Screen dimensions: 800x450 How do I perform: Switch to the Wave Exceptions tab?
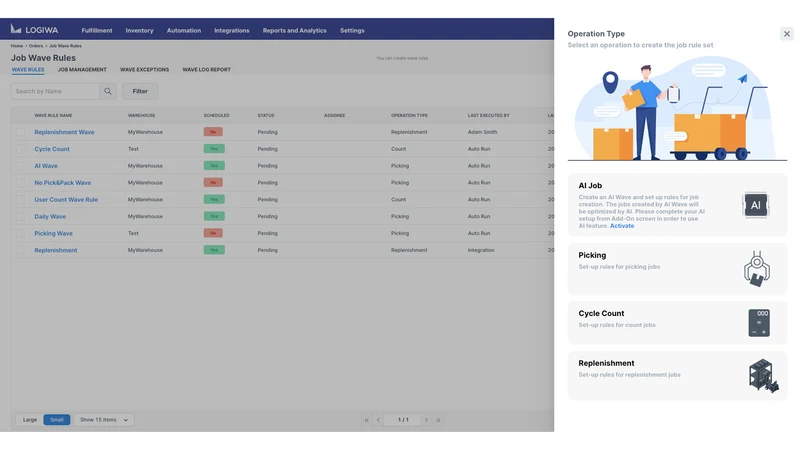(144, 69)
